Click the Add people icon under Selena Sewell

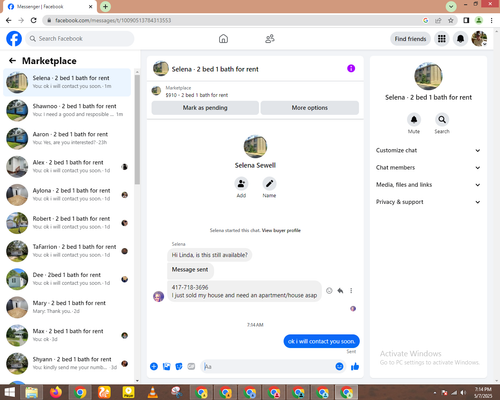[241, 184]
